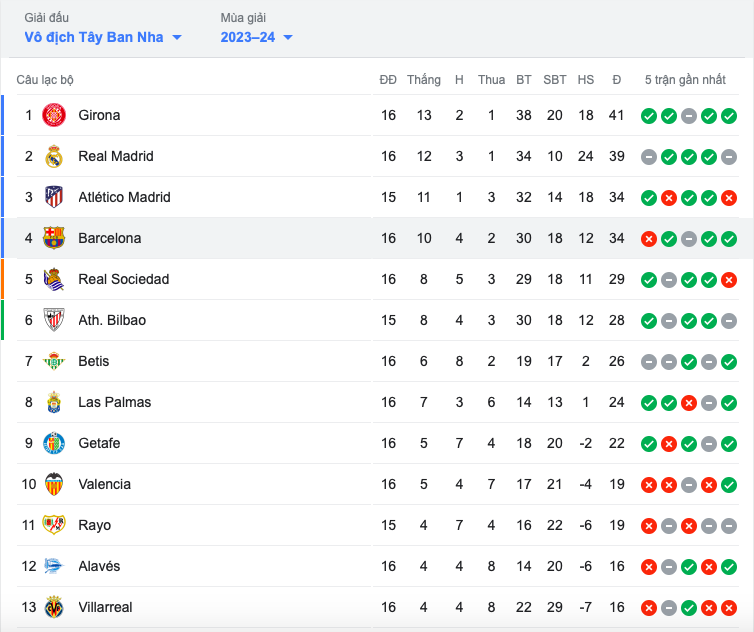Open the 2023–24 season dropdown
The height and width of the screenshot is (632, 754).
pos(256,37)
